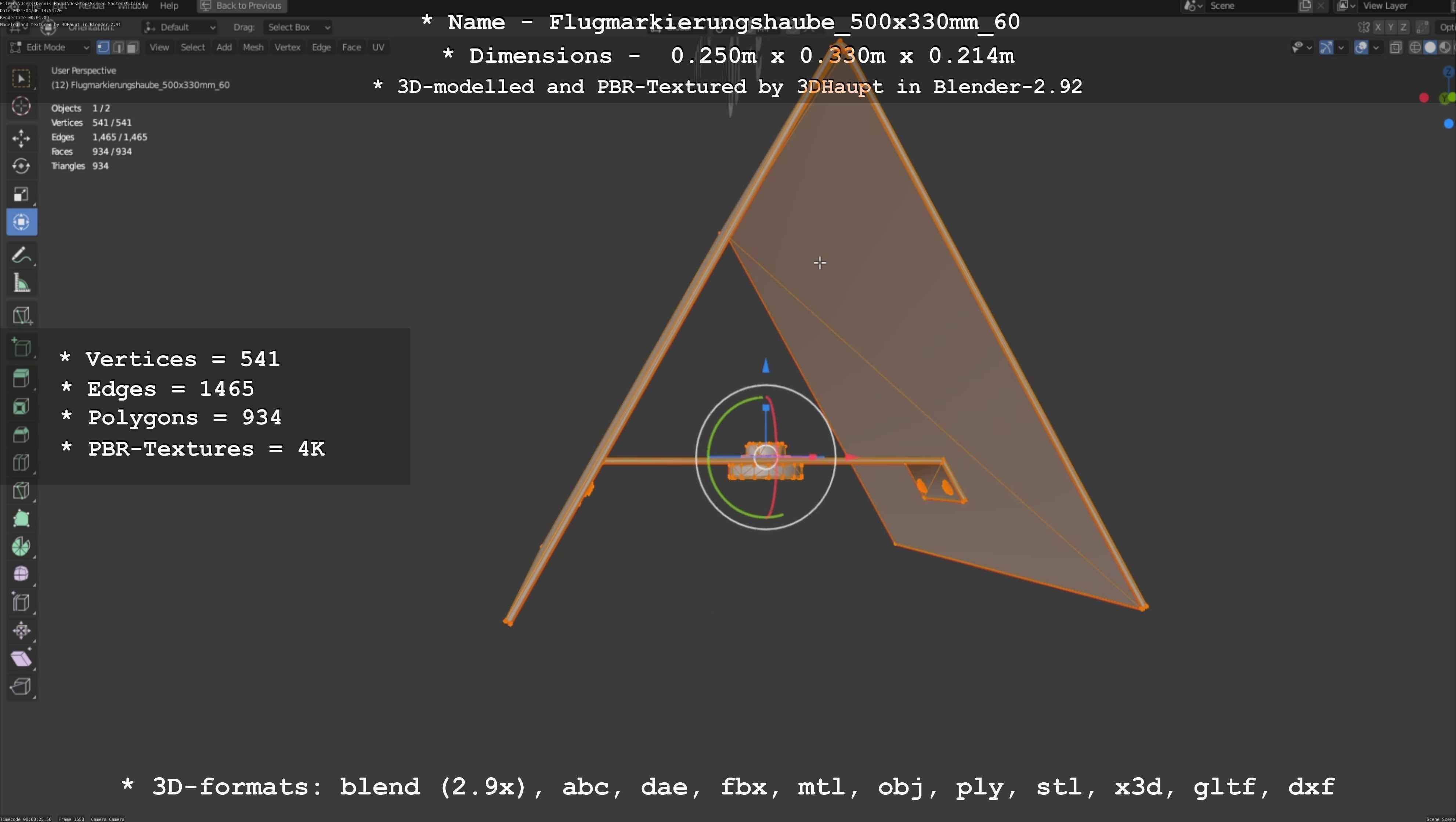This screenshot has width=1456, height=822.
Task: Expand the gizmo options dropdown
Action: [1341, 47]
